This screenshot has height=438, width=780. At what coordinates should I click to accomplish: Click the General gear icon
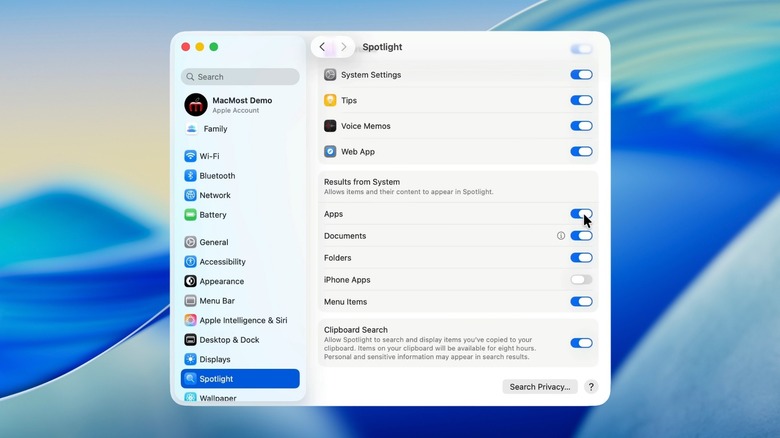(x=190, y=242)
